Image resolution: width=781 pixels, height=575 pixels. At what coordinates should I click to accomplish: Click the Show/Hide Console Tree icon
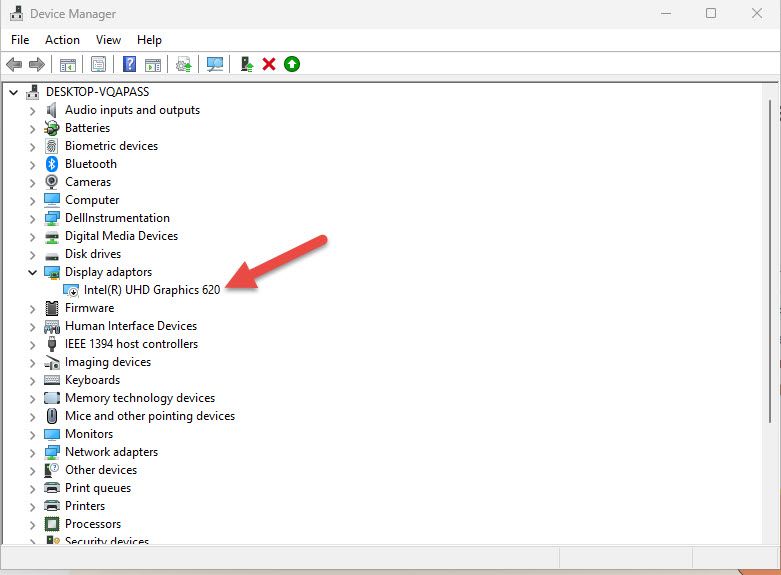(x=68, y=64)
